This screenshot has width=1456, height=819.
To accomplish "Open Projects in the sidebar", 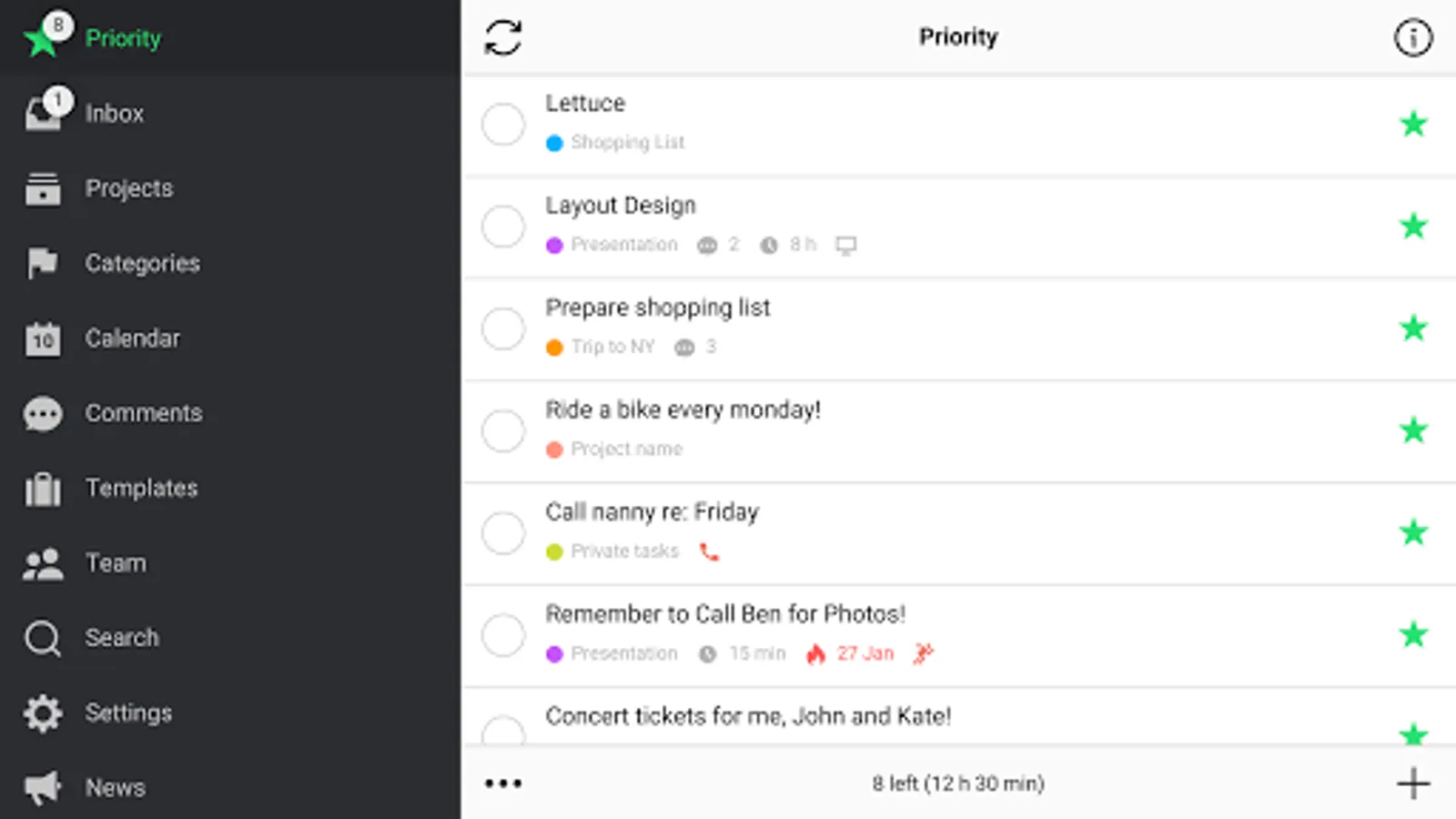I will (128, 188).
